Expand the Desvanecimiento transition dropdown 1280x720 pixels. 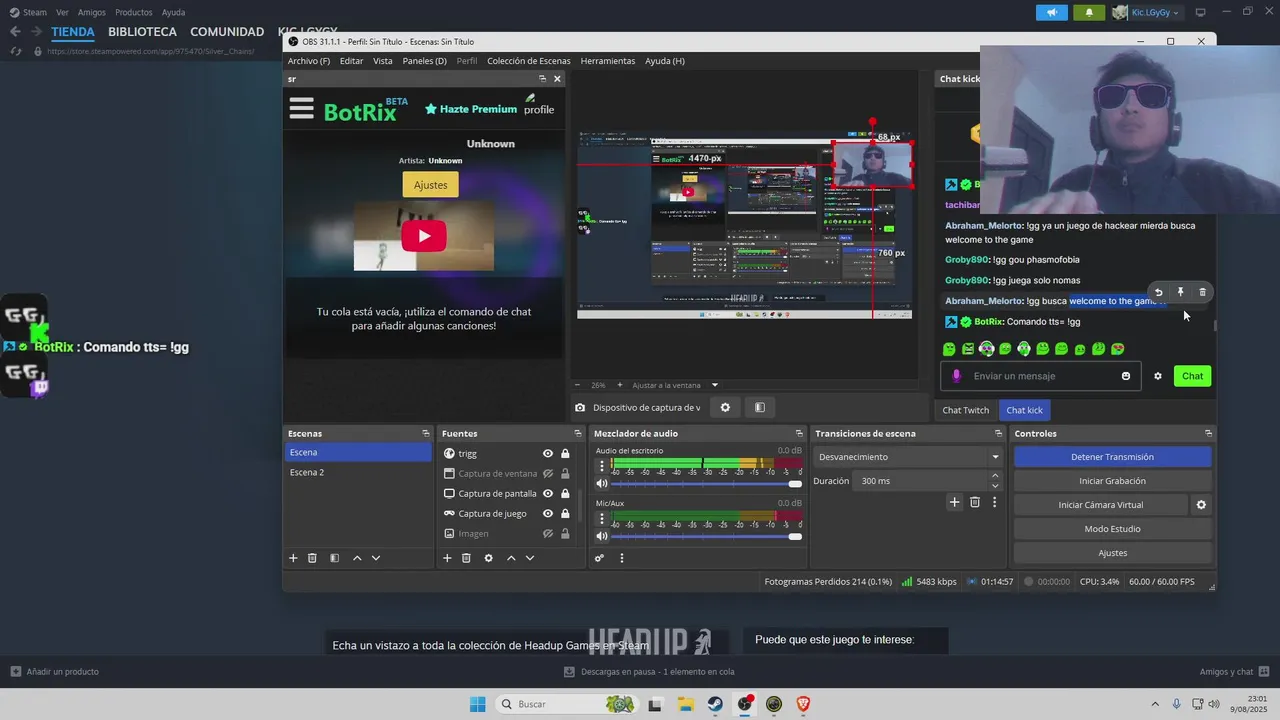click(995, 457)
